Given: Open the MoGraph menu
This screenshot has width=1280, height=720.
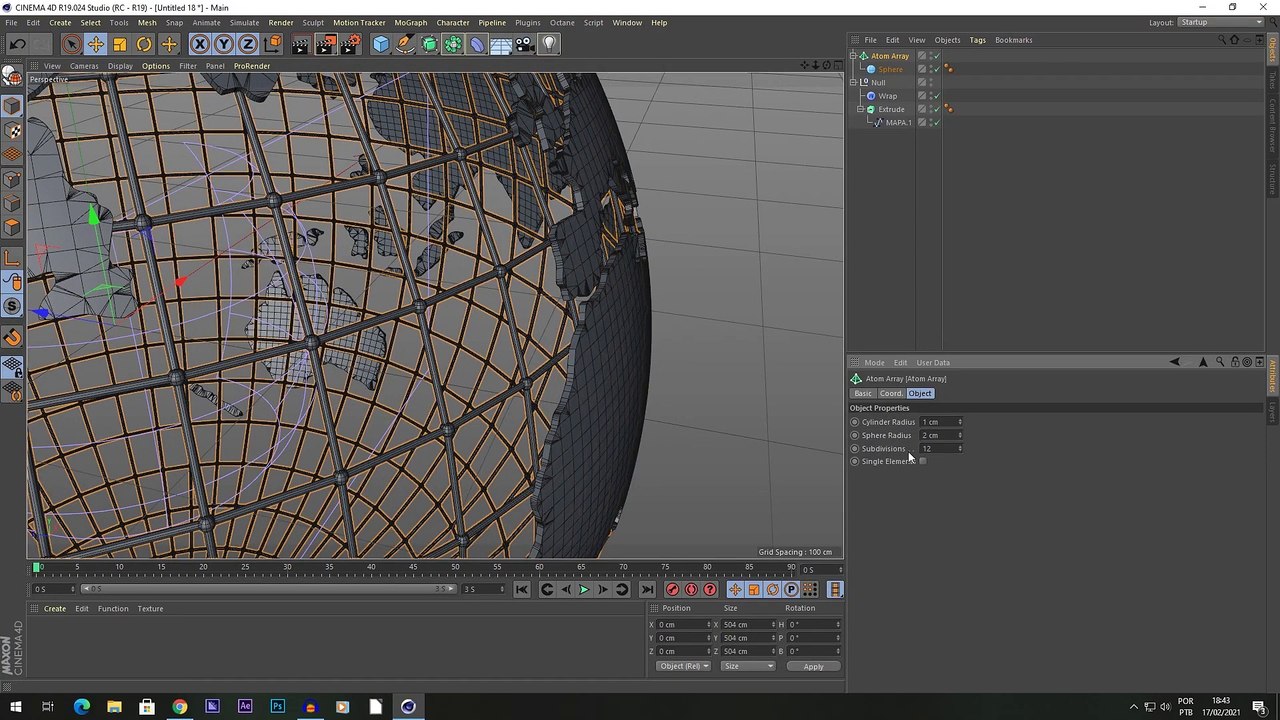Looking at the screenshot, I should point(410,22).
